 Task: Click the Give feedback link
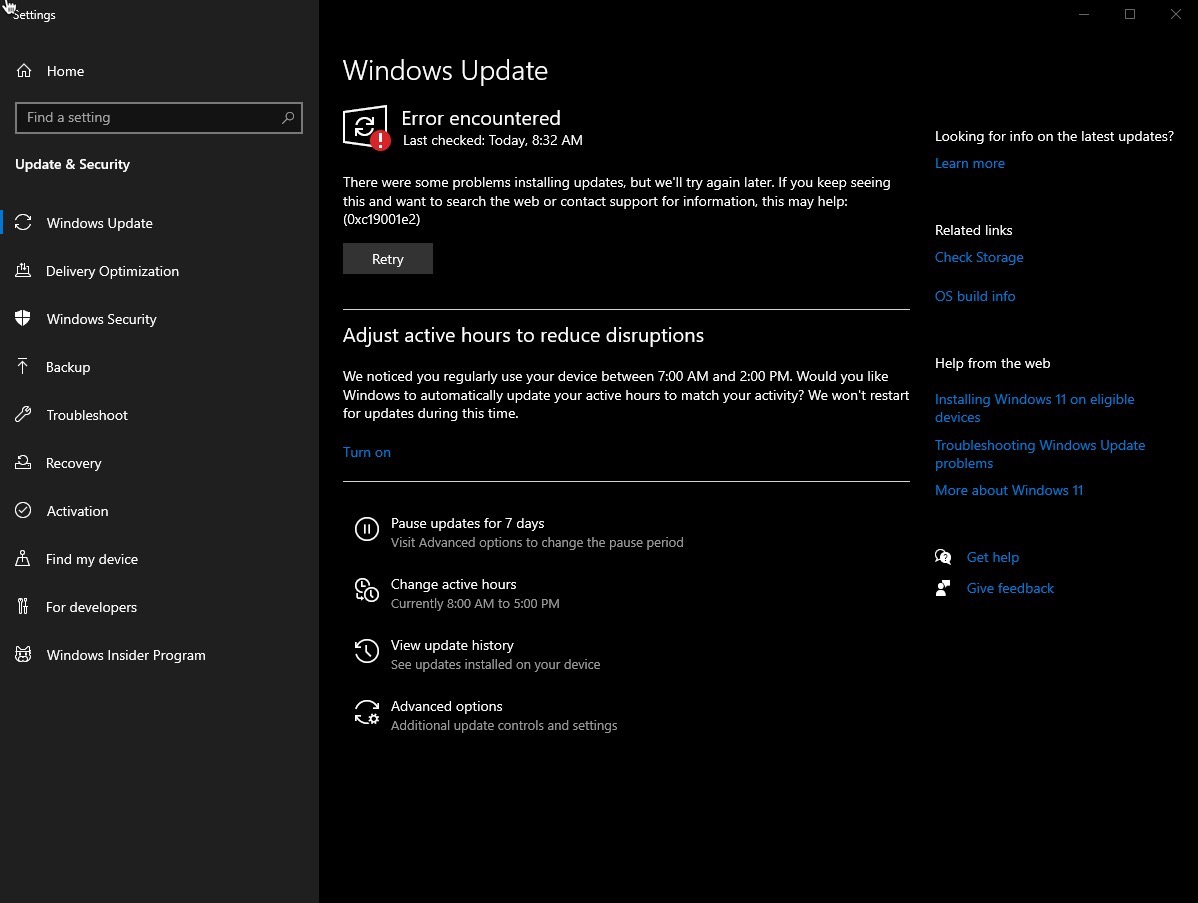coord(1010,588)
